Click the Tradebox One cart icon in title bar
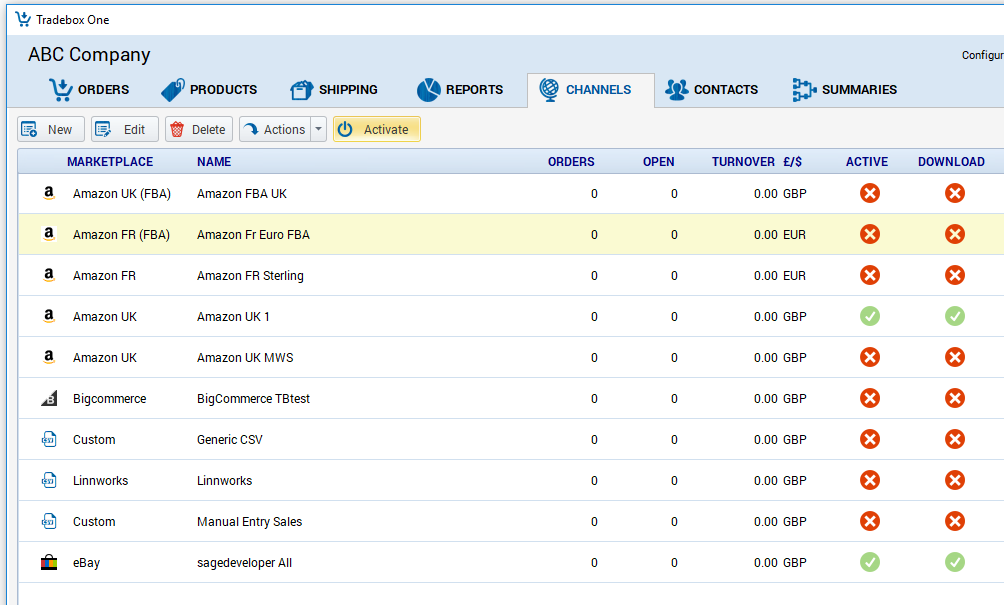This screenshot has height=605, width=1004. 22,19
